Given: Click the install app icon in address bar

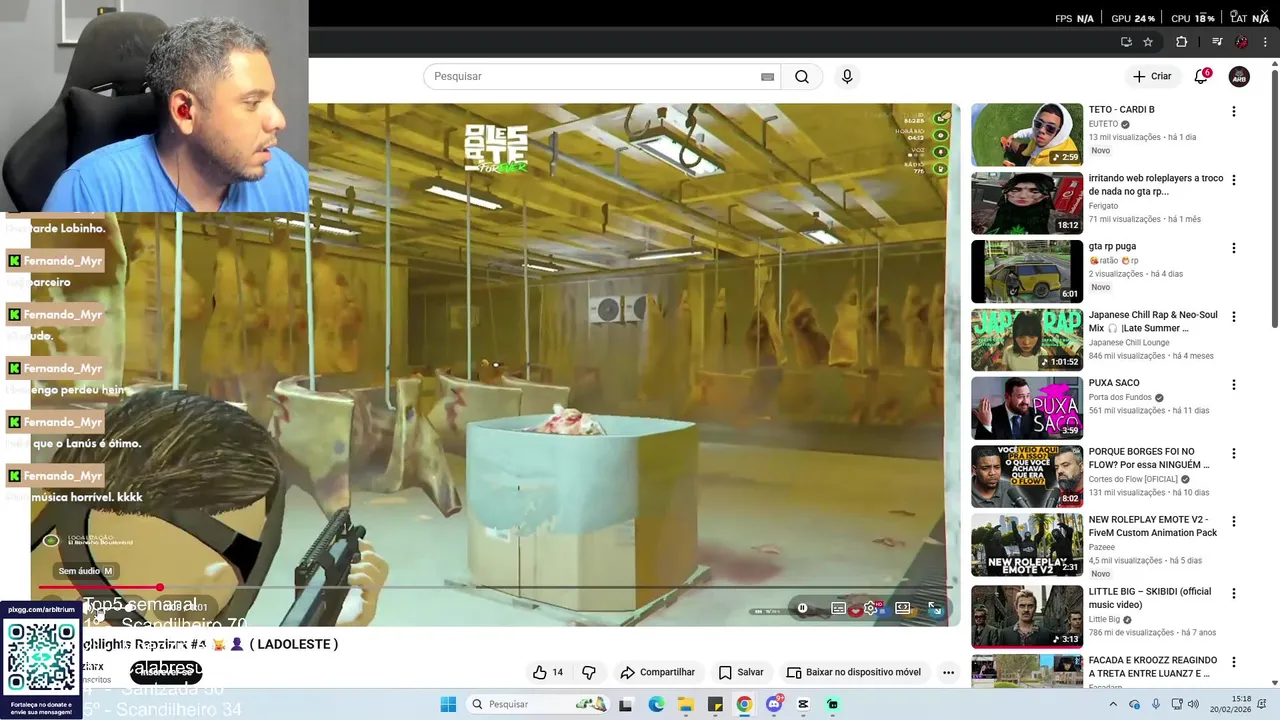Looking at the screenshot, I should [x=1126, y=42].
